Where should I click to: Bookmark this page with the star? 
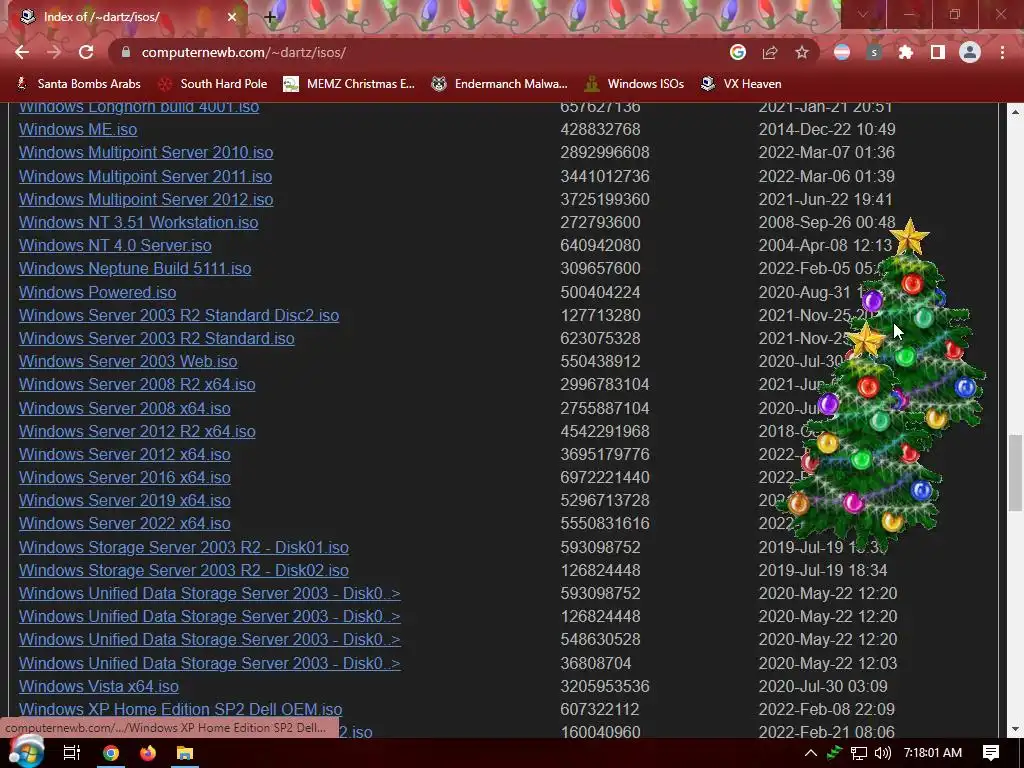[802, 52]
